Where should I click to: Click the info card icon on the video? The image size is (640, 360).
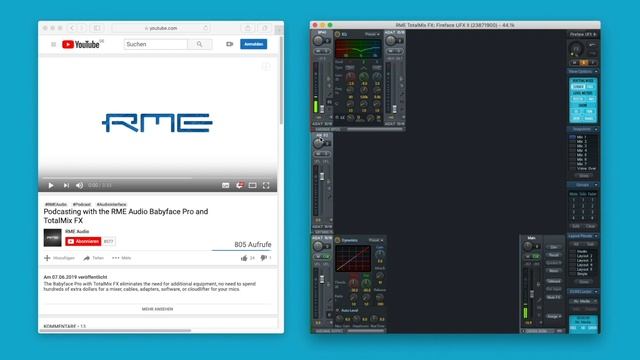tap(266, 66)
